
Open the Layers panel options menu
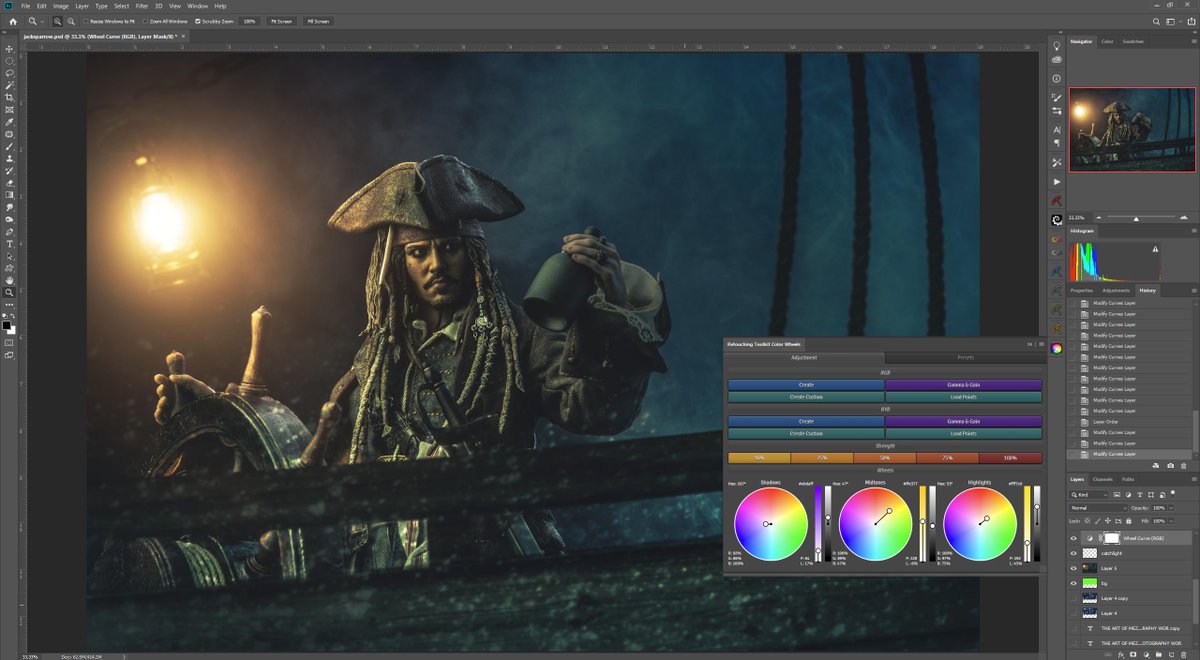1193,479
